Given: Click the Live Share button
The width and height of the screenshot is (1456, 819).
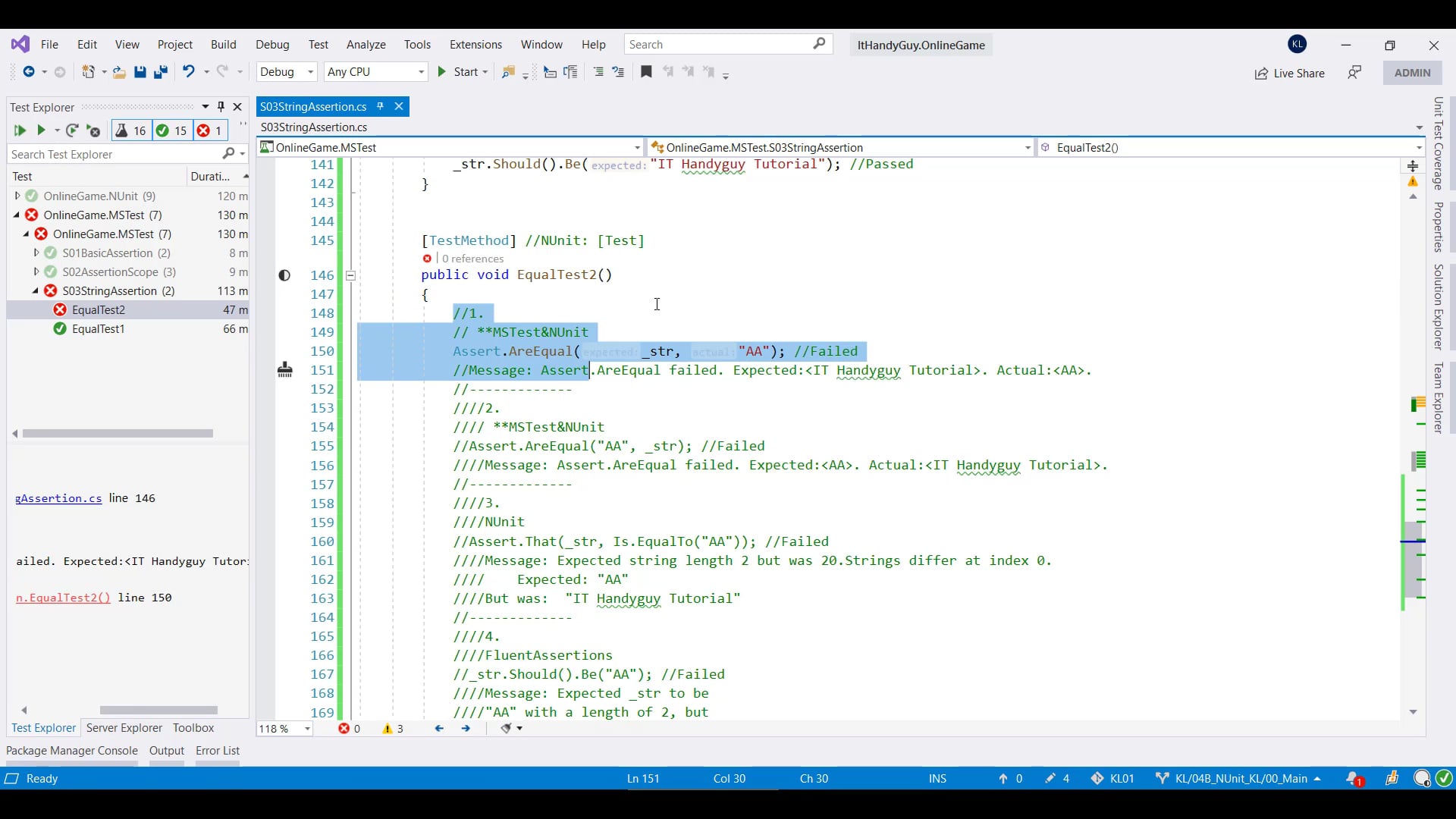Looking at the screenshot, I should click(x=1290, y=73).
